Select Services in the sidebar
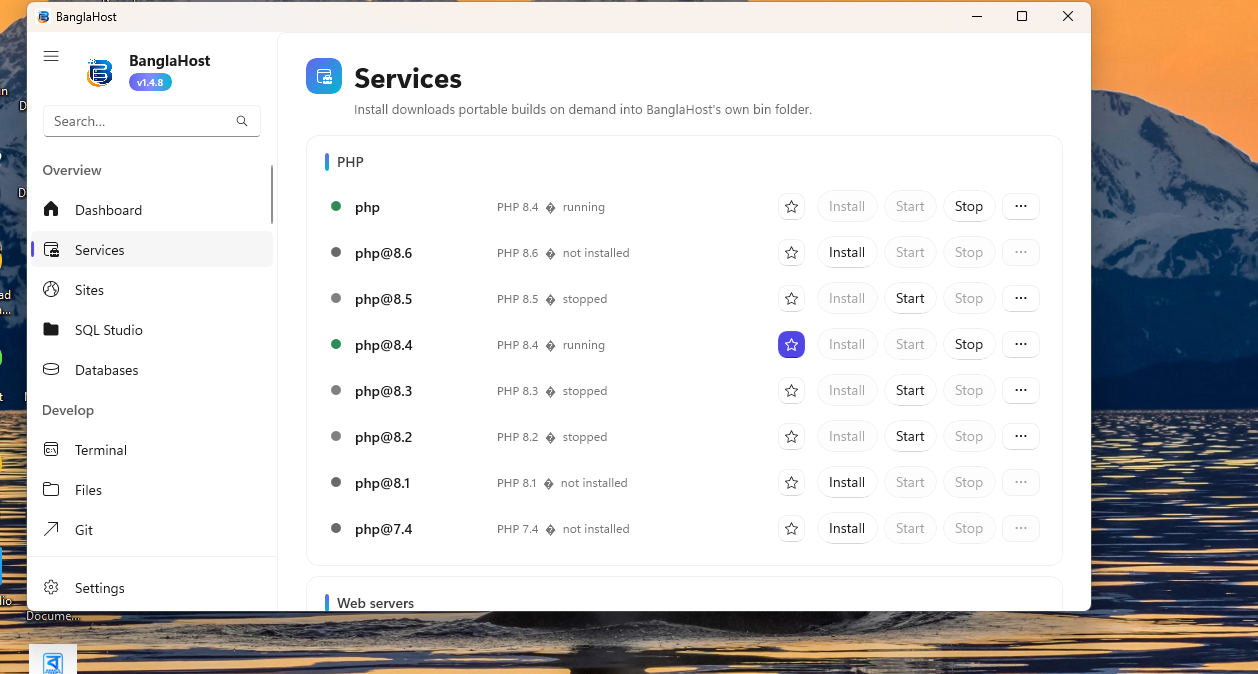 [x=152, y=249]
